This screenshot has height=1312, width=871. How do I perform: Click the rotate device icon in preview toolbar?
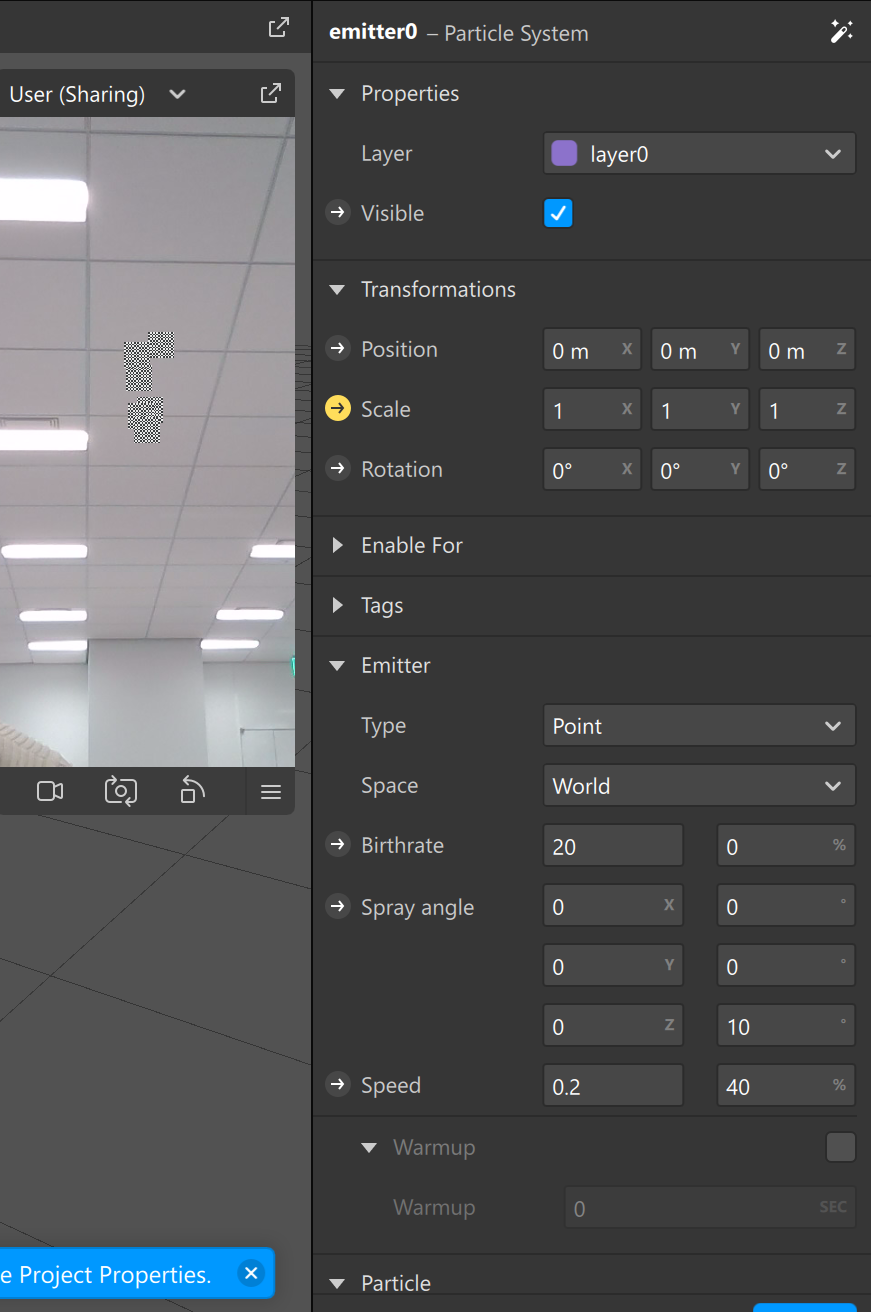click(x=192, y=791)
